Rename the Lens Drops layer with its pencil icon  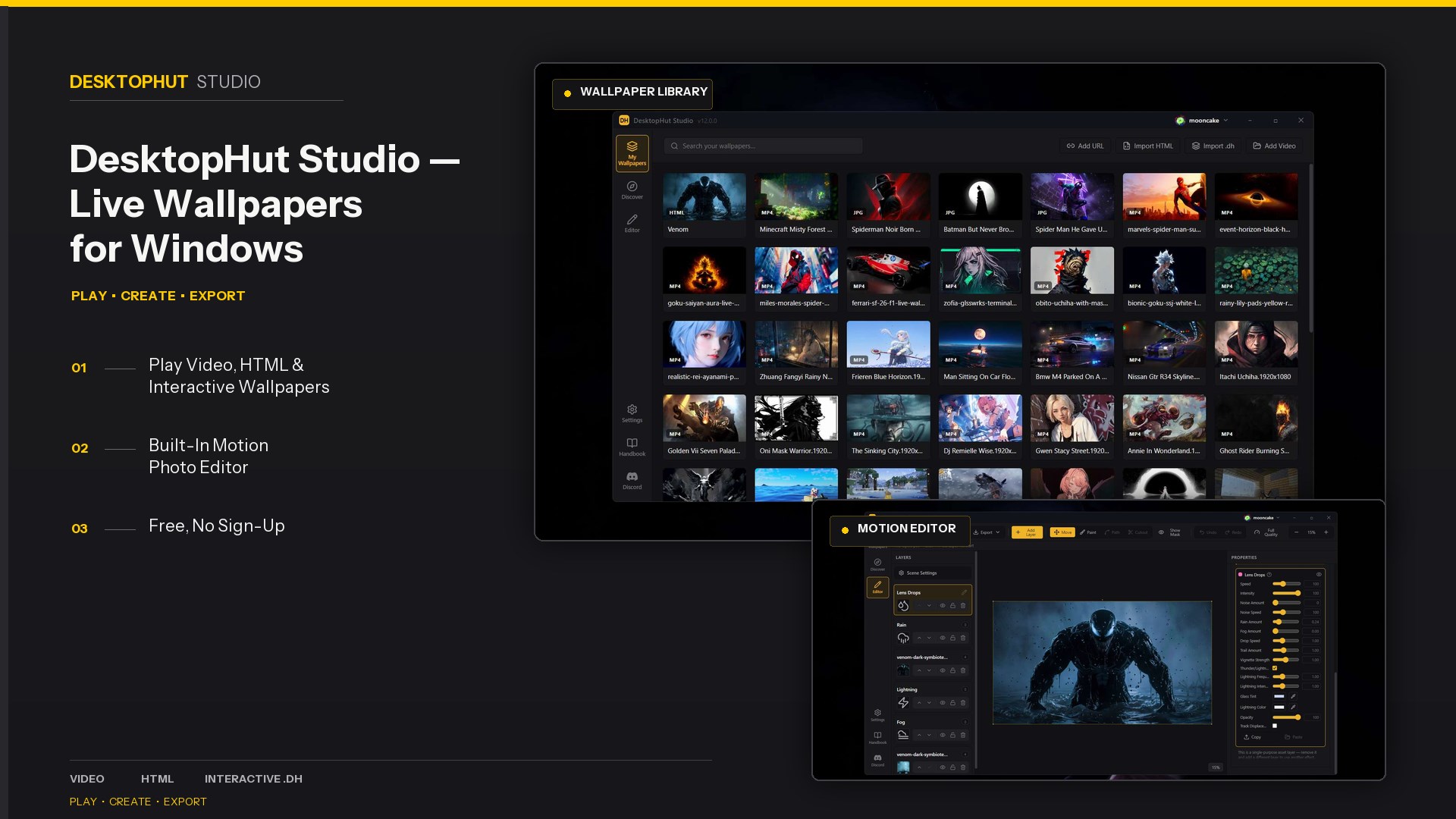click(x=964, y=592)
